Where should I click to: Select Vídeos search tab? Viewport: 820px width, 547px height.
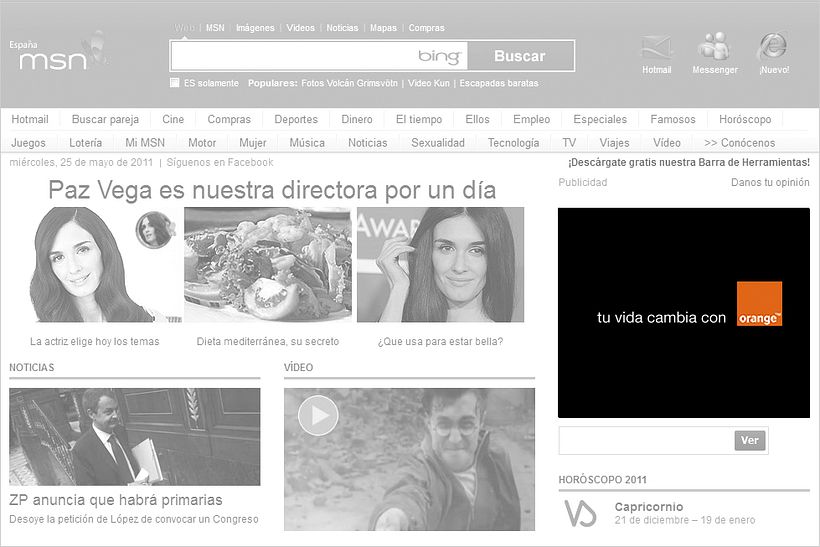[x=301, y=28]
